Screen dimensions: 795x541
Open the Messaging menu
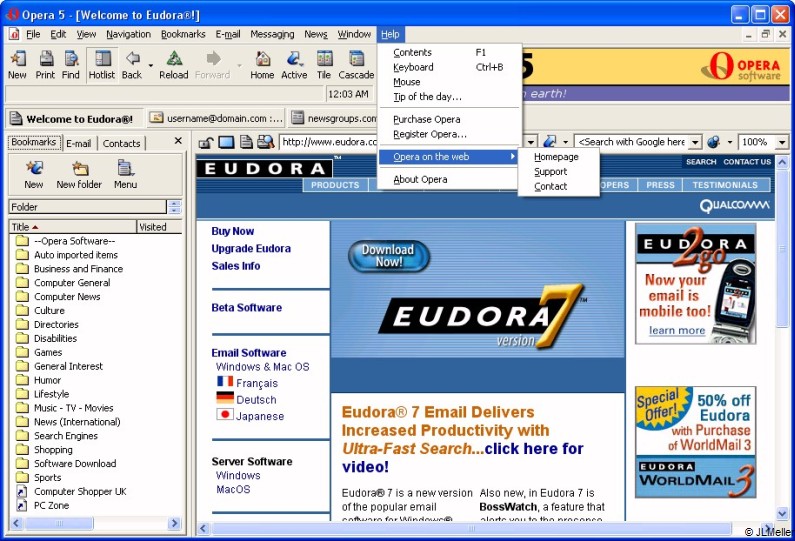point(272,34)
